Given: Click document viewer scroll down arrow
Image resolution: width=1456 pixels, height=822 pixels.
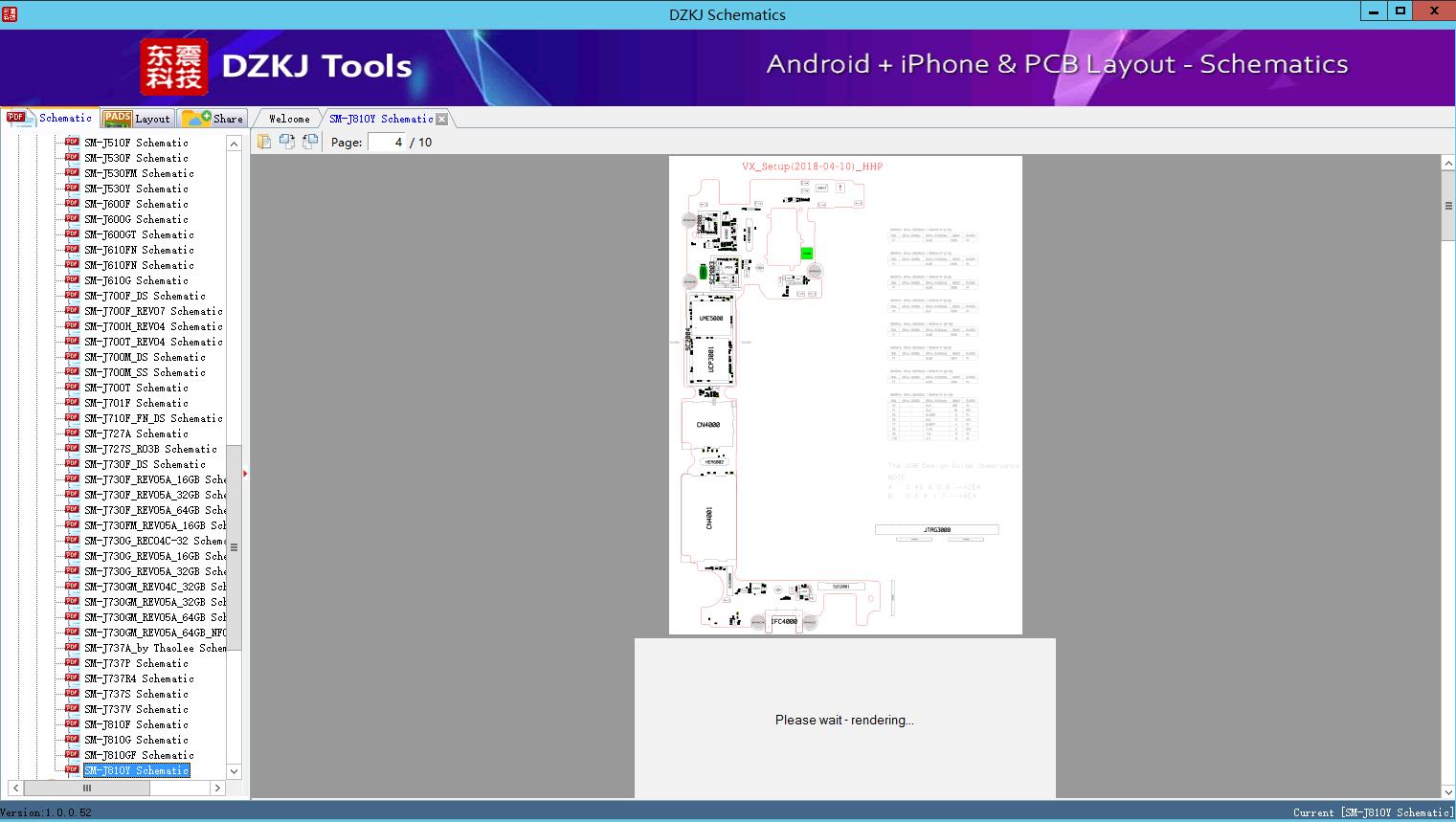Looking at the screenshot, I should click(x=1448, y=791).
